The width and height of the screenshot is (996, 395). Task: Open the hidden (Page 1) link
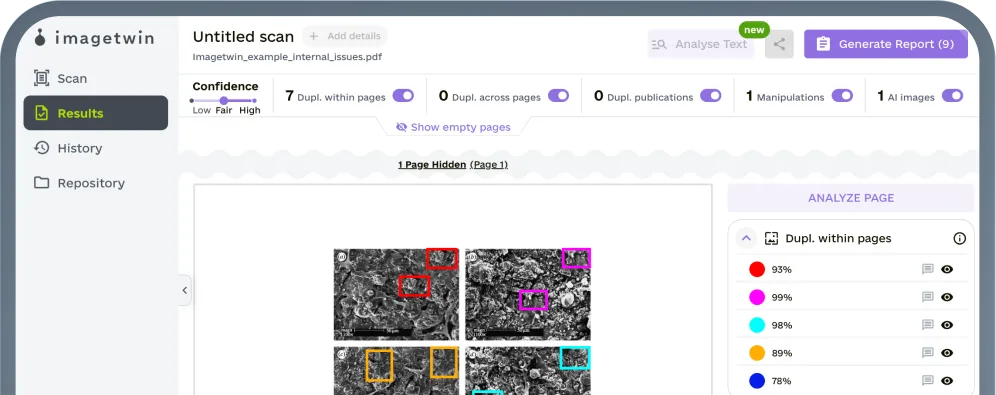point(488,164)
